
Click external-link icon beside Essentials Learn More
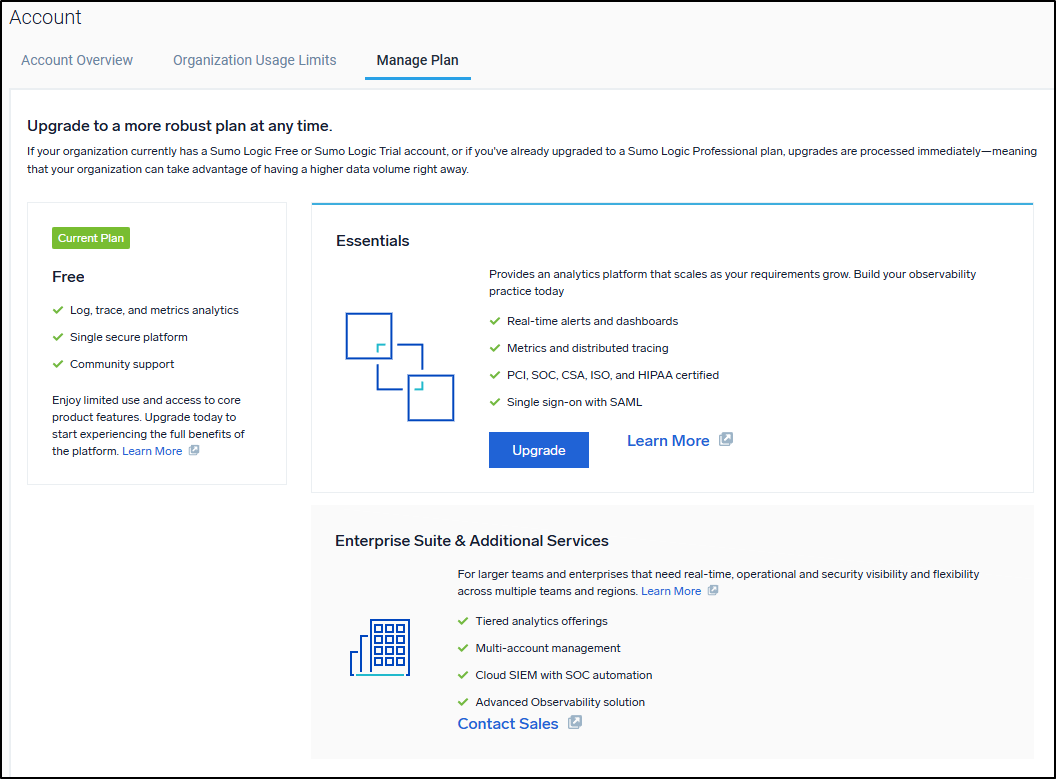click(726, 439)
